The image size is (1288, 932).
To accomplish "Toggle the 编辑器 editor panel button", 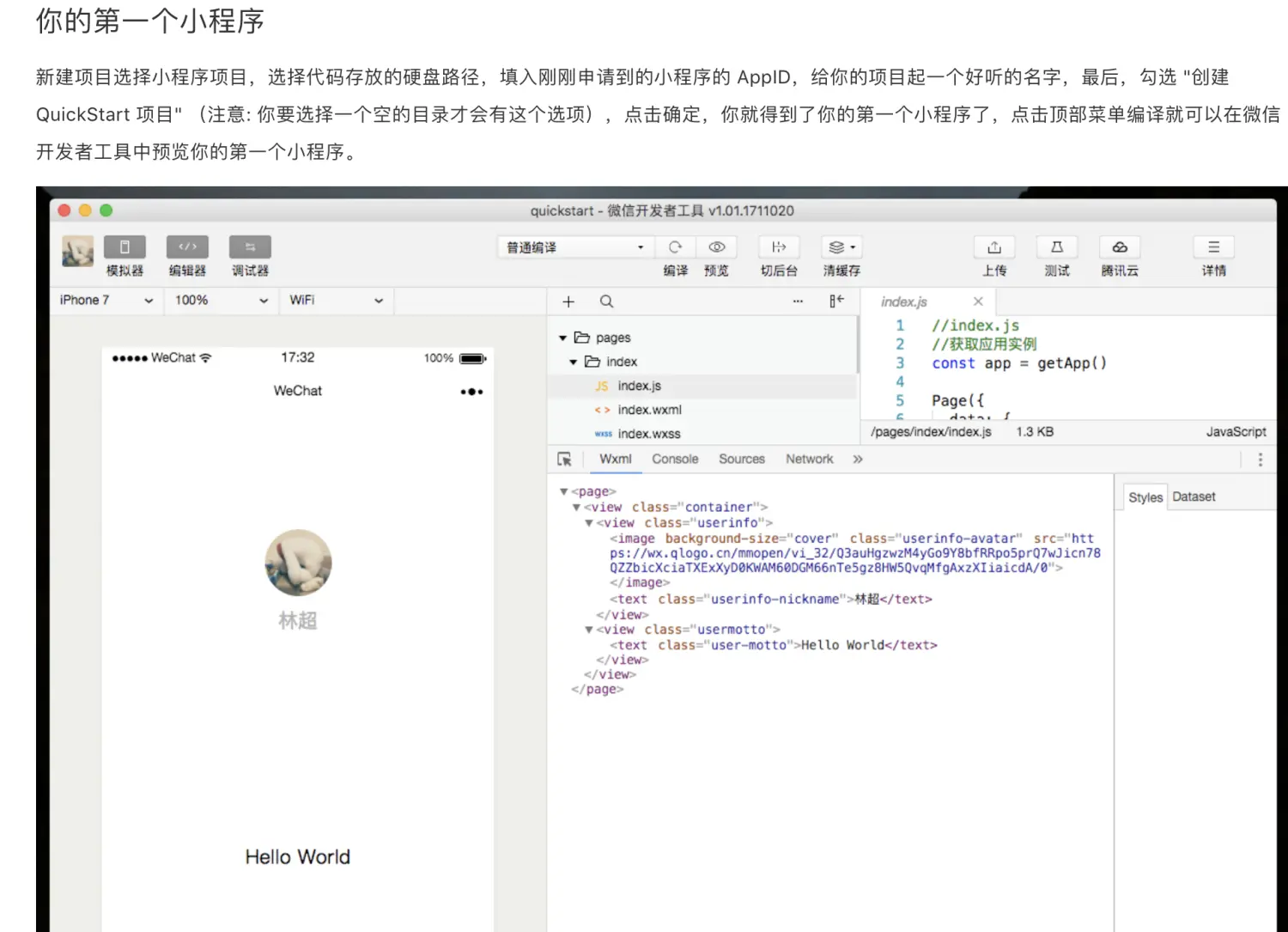I will pos(187,247).
